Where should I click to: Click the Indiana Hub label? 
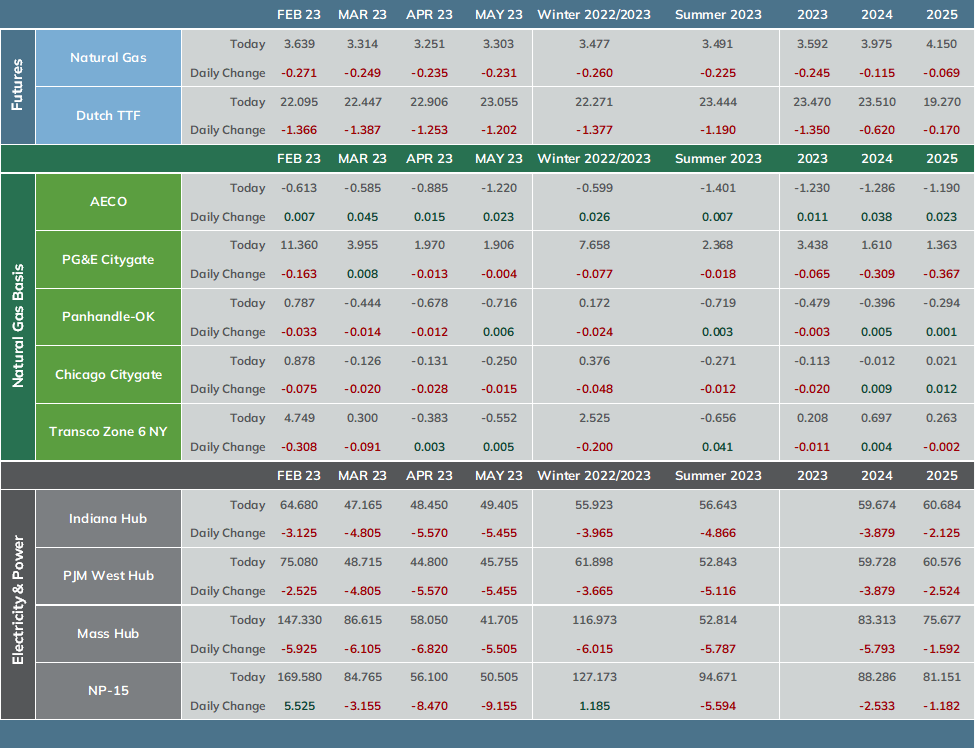pyautogui.click(x=108, y=519)
